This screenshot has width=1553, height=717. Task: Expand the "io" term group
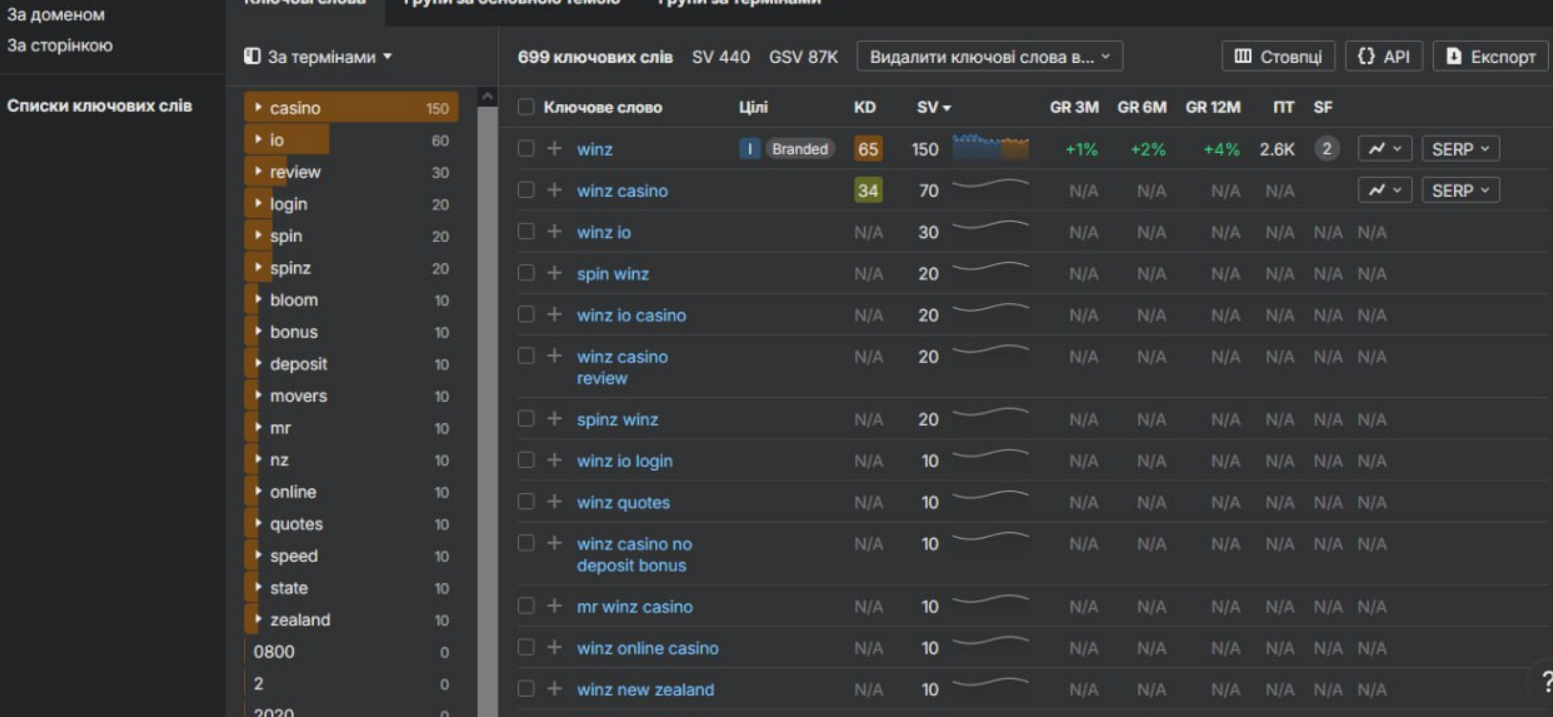(x=259, y=140)
